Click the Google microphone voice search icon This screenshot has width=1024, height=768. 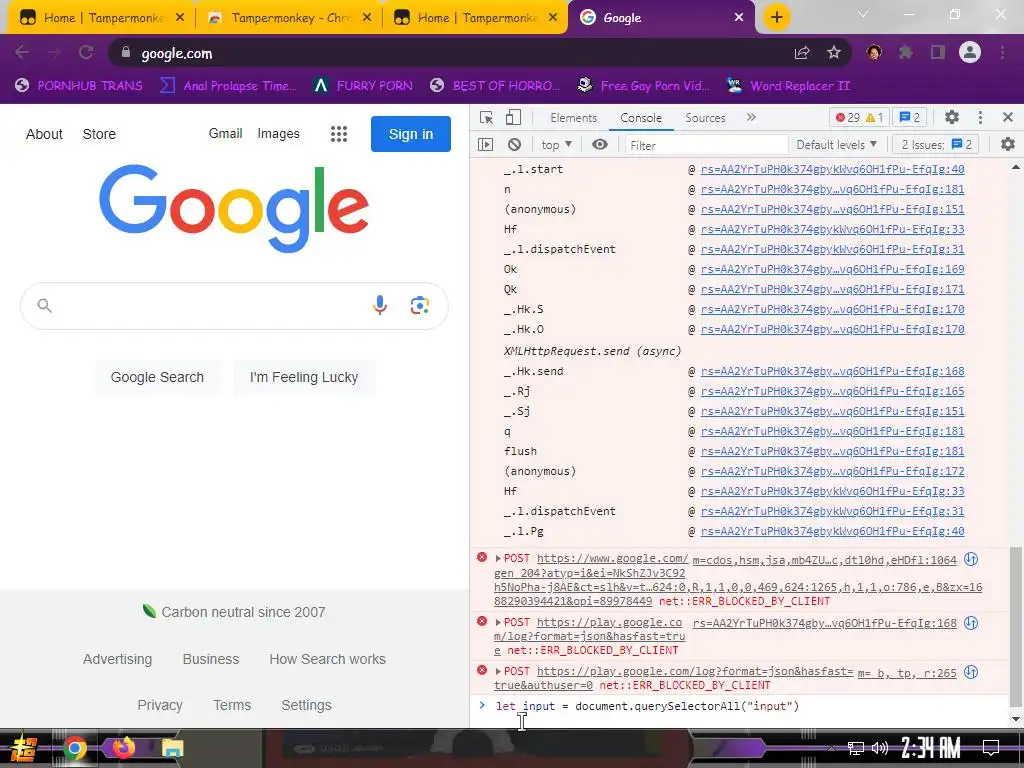click(x=379, y=305)
